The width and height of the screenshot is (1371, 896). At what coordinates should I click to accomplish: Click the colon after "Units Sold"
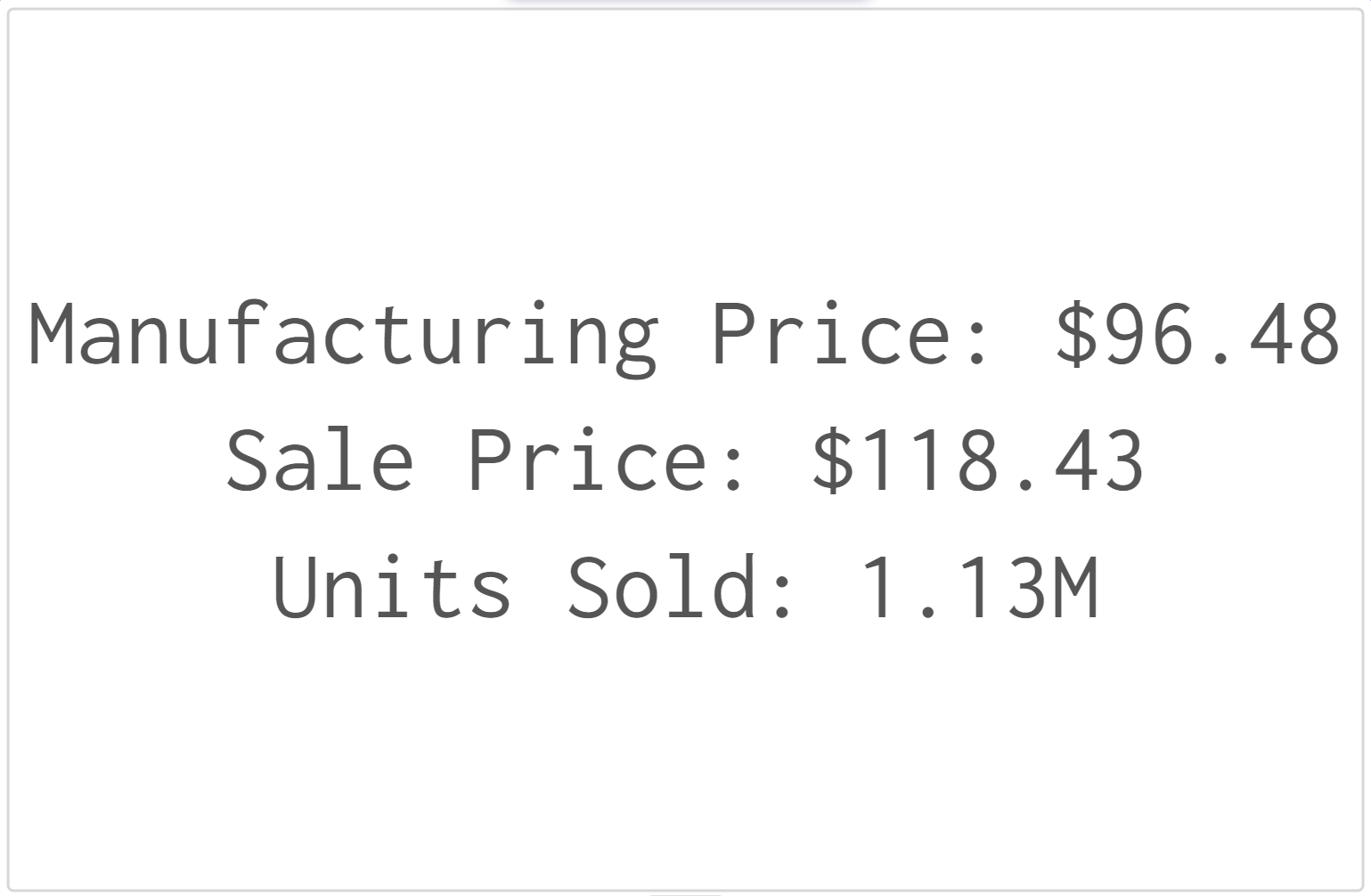pos(782,597)
